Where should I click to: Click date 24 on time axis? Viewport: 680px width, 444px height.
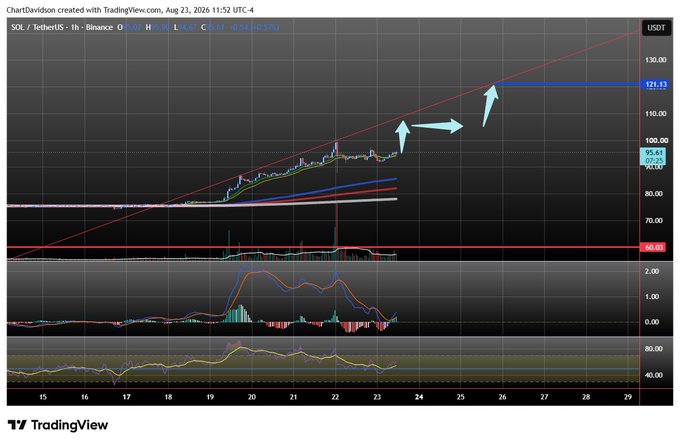coord(419,397)
